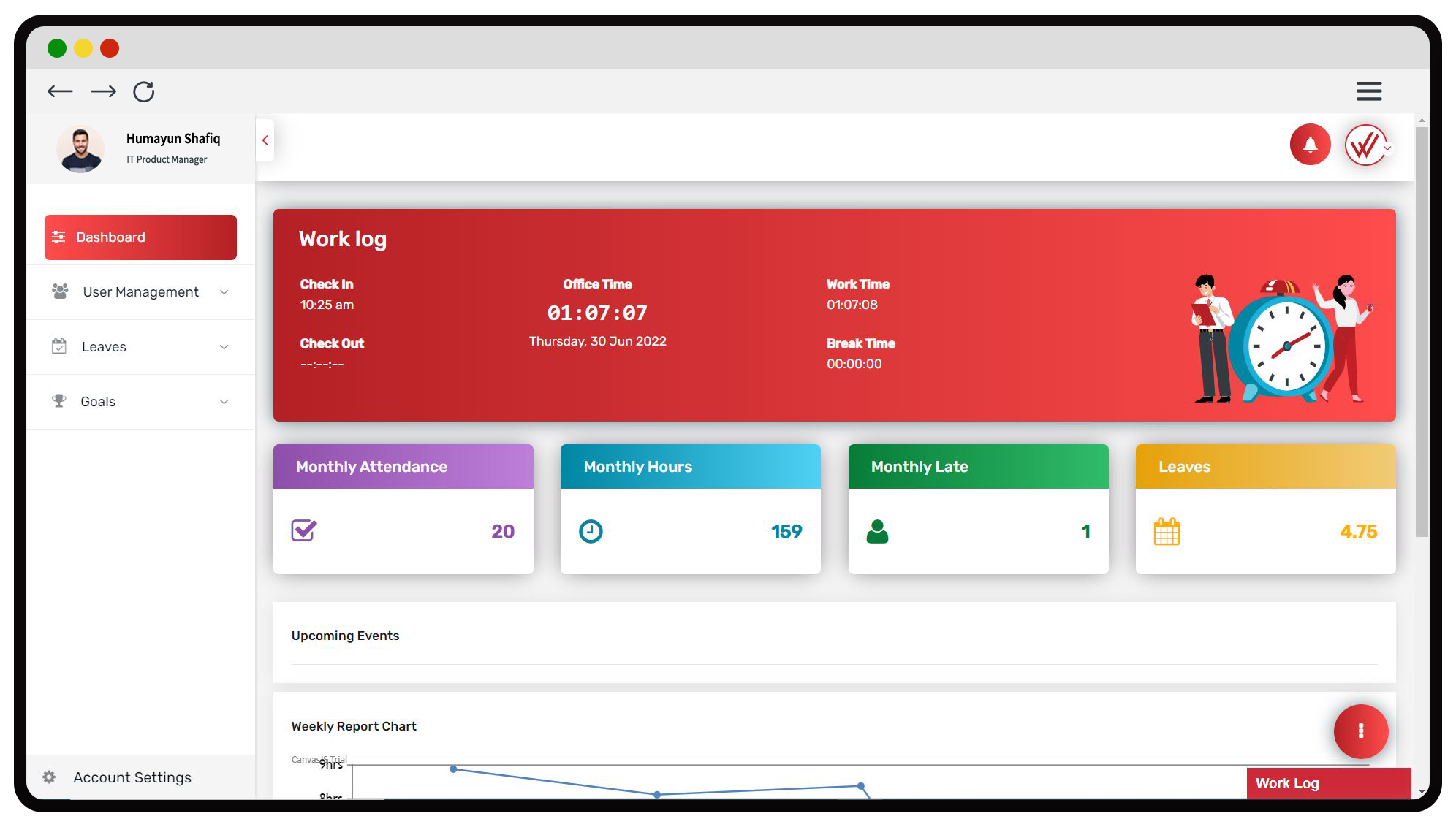Click the floating red action button
Screen dimensions: 1456x827
coord(1360,731)
